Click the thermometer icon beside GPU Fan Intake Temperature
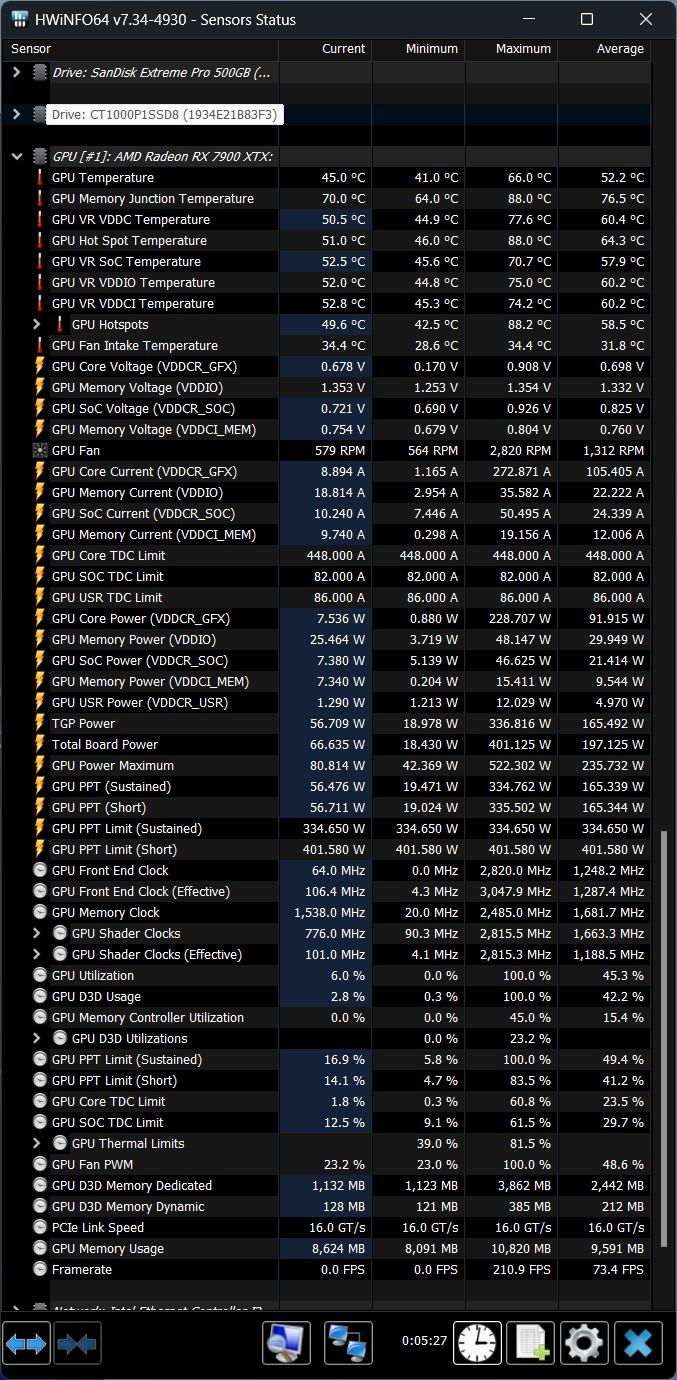 pos(40,345)
